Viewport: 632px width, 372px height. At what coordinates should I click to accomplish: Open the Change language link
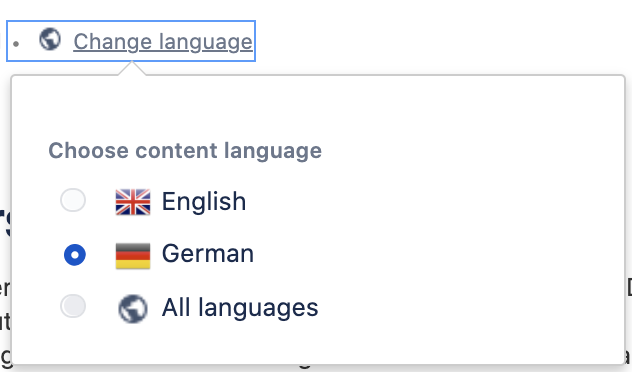tap(163, 42)
